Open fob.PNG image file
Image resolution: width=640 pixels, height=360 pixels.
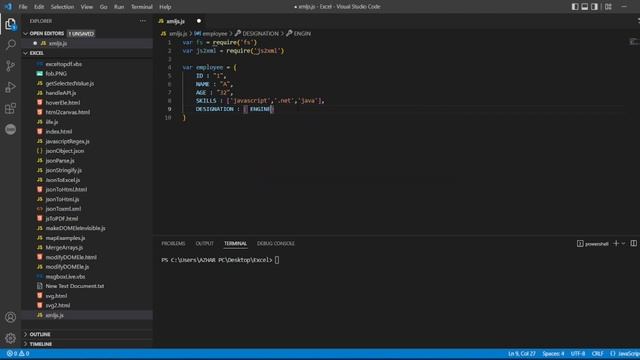tap(56, 74)
